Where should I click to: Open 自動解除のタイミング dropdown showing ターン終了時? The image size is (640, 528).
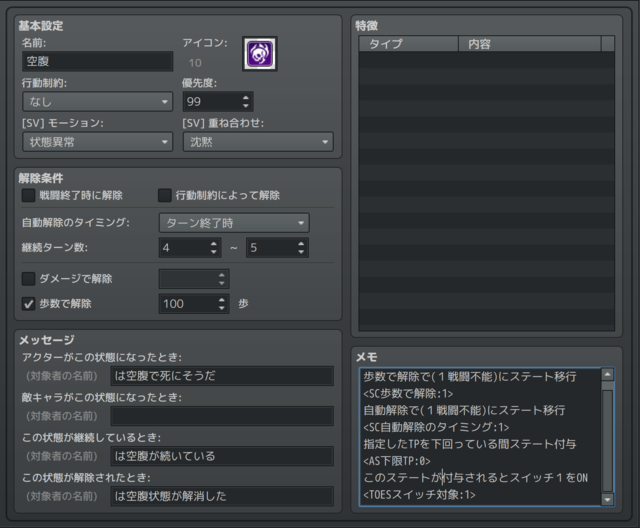coord(234,223)
